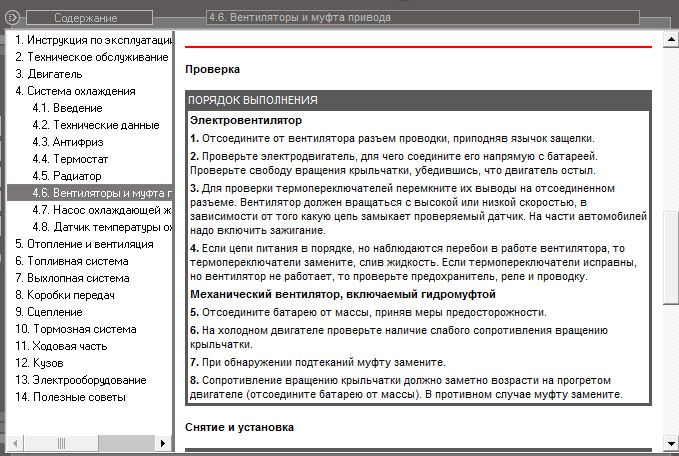Viewport: 679px width, 456px height.
Task: Click step 4 text Если цепи питания в порядке
Action: 414,262
